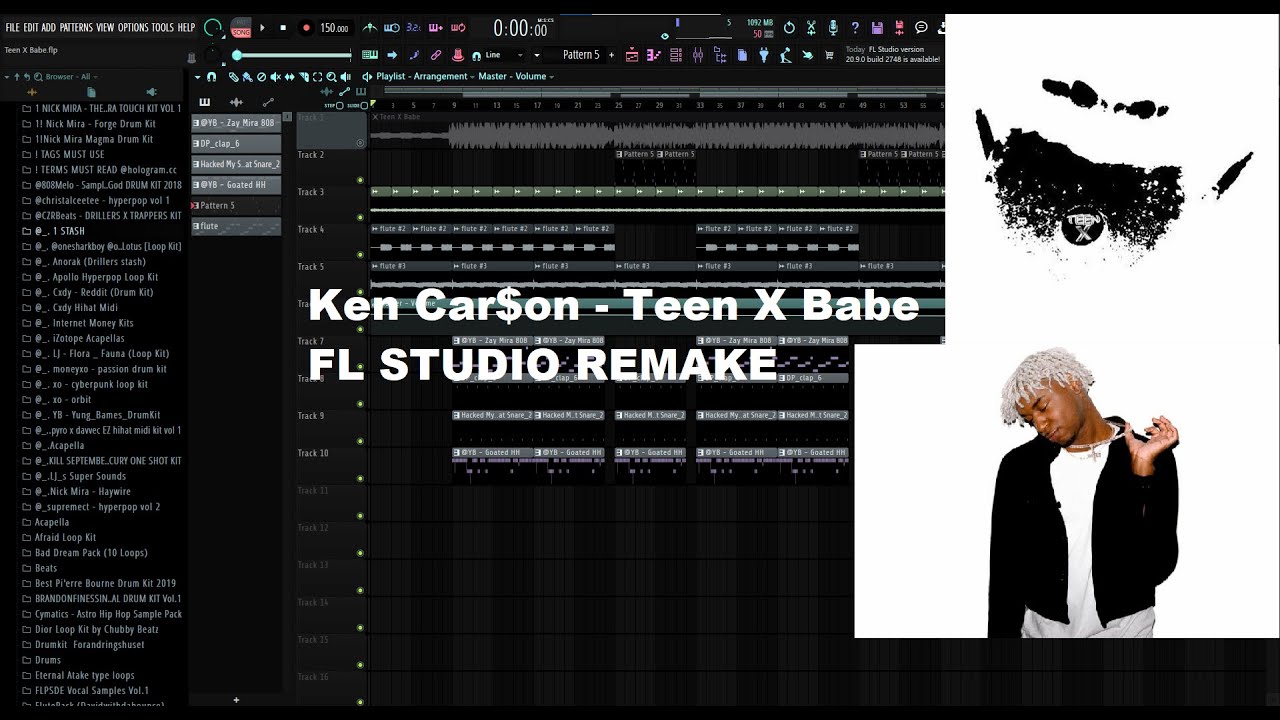Open the tempo tapper icon
1280x720 pixels.
pyautogui.click(x=786, y=55)
